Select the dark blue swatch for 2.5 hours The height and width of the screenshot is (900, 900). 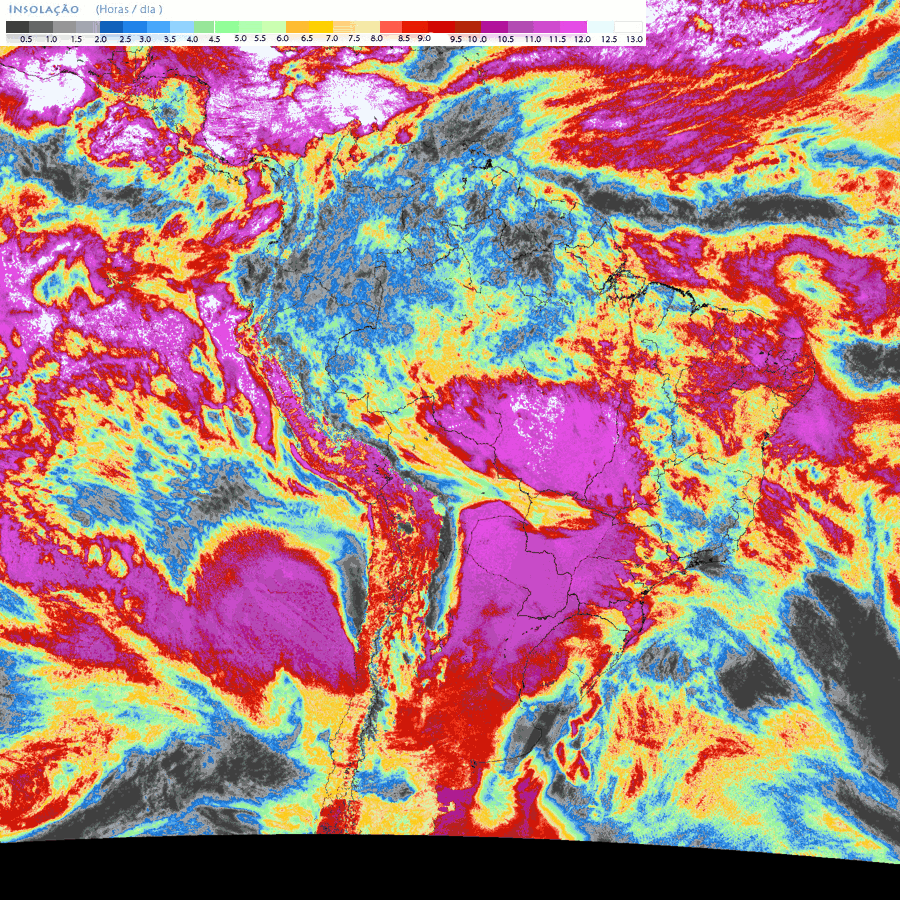click(111, 27)
